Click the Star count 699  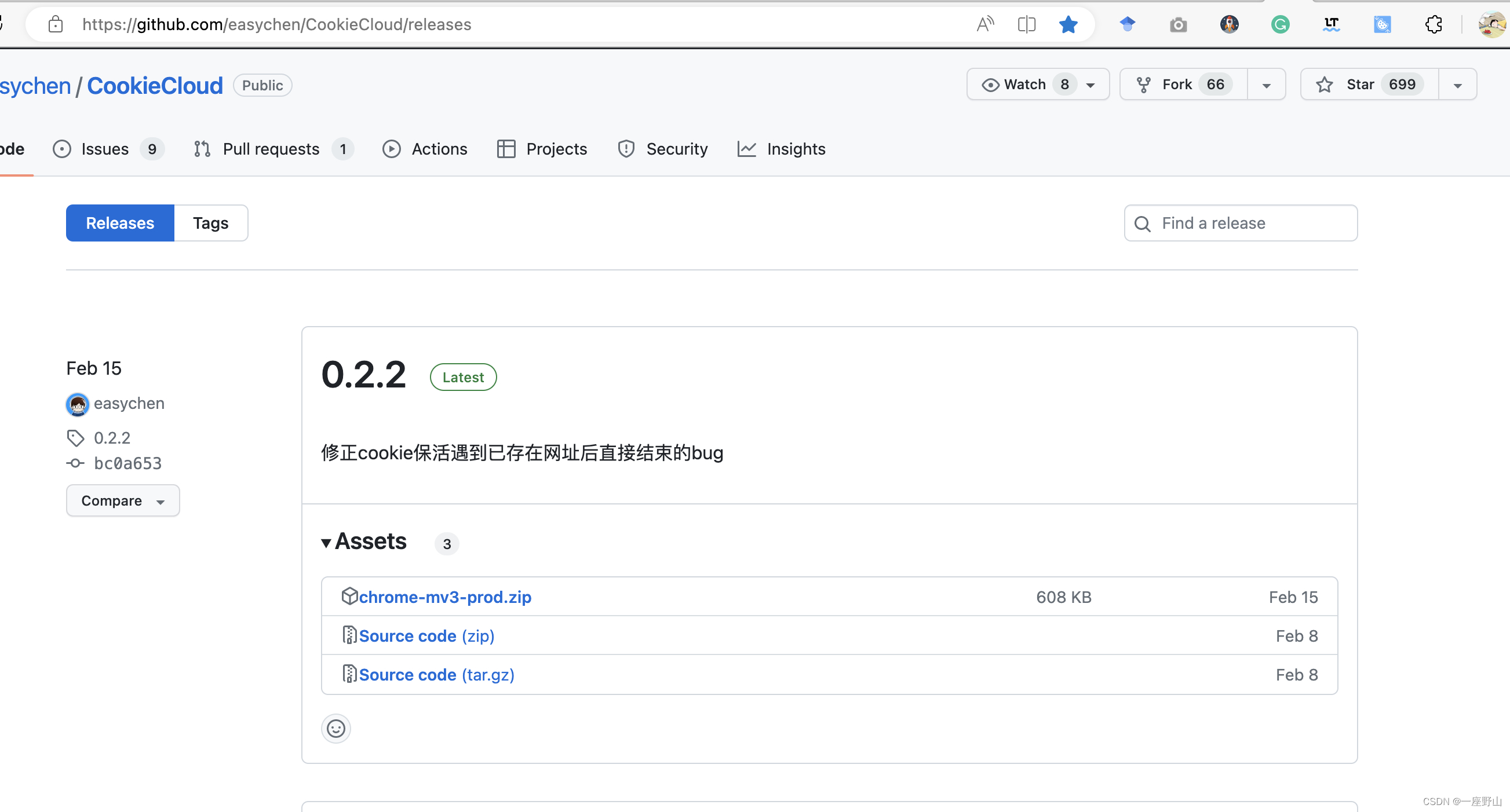point(1402,85)
